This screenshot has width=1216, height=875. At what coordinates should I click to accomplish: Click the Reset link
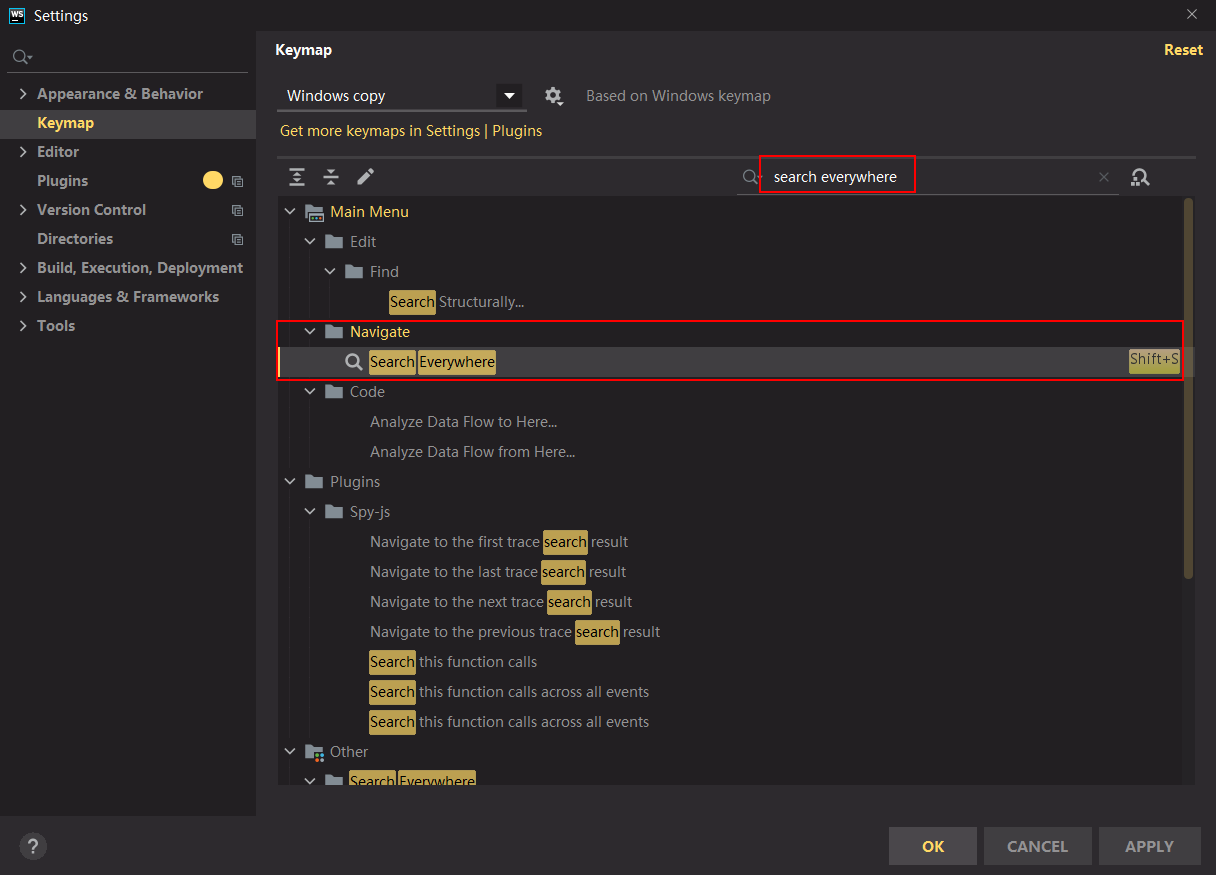click(1183, 50)
